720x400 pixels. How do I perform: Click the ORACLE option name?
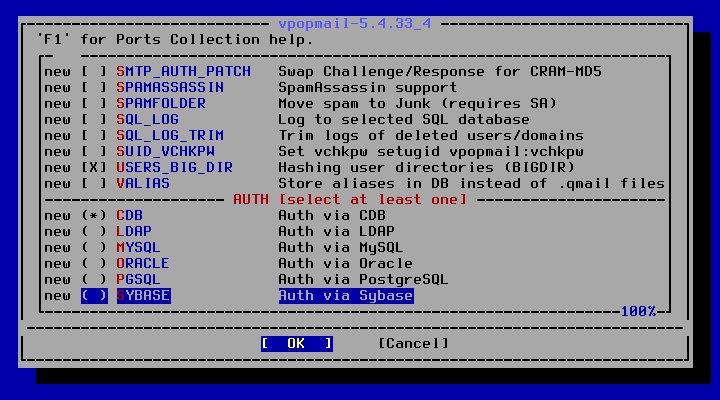pyautogui.click(x=143, y=264)
